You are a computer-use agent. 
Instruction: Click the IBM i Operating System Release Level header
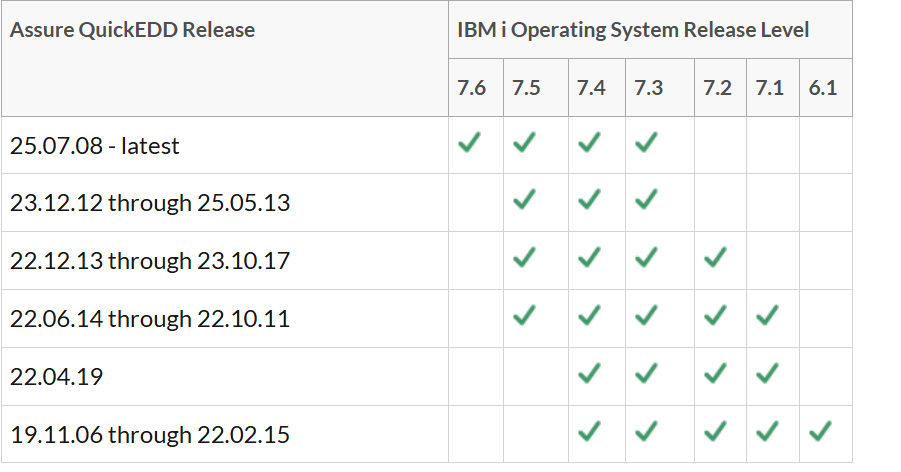(x=633, y=30)
